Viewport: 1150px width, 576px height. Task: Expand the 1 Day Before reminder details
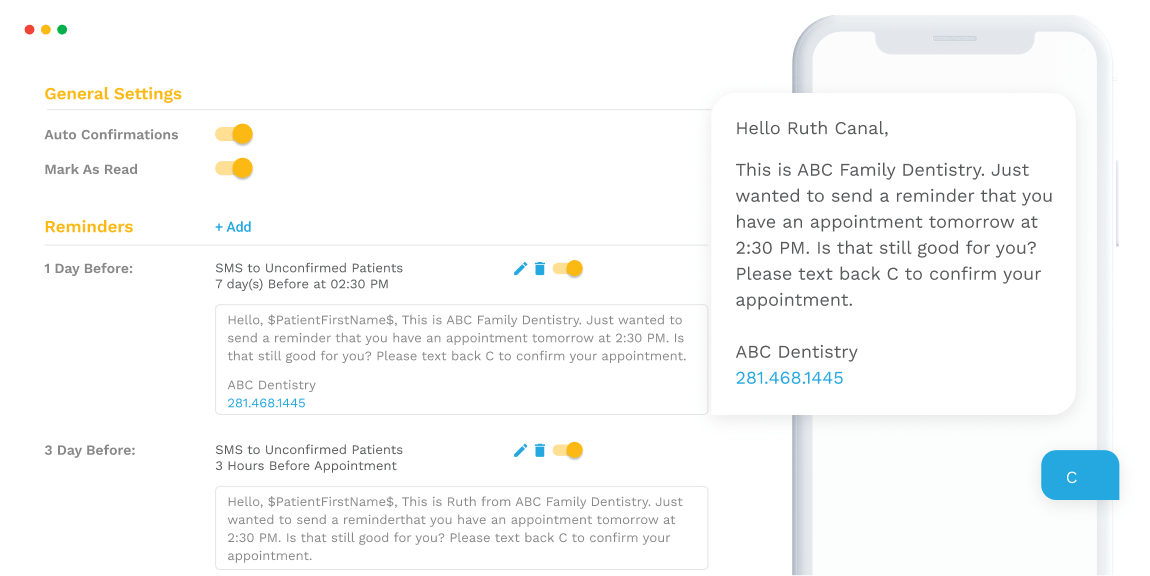click(89, 268)
